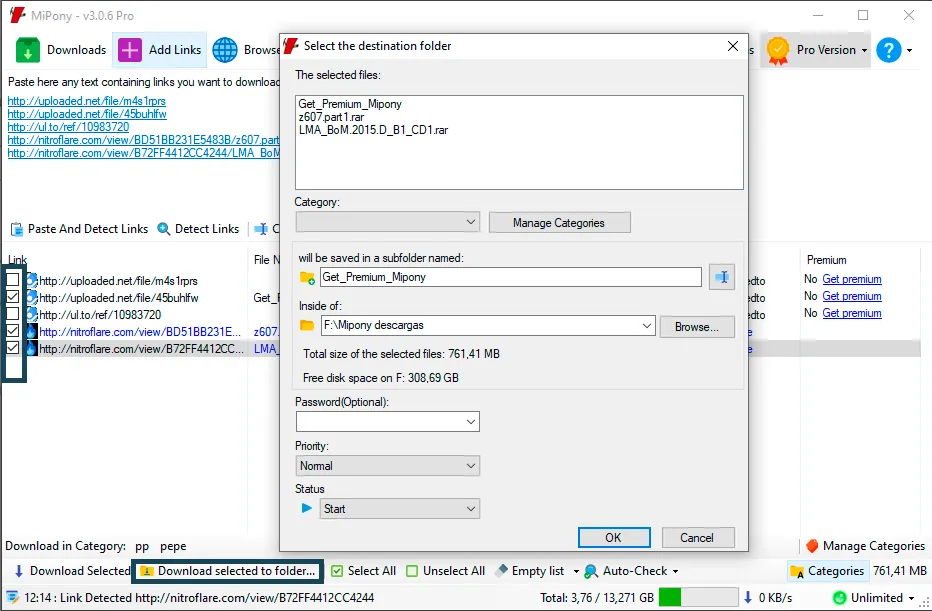Image resolution: width=932 pixels, height=611 pixels.
Task: Uncheck the nitroflare B72FF4412CC row checkbox
Action: tap(12, 348)
